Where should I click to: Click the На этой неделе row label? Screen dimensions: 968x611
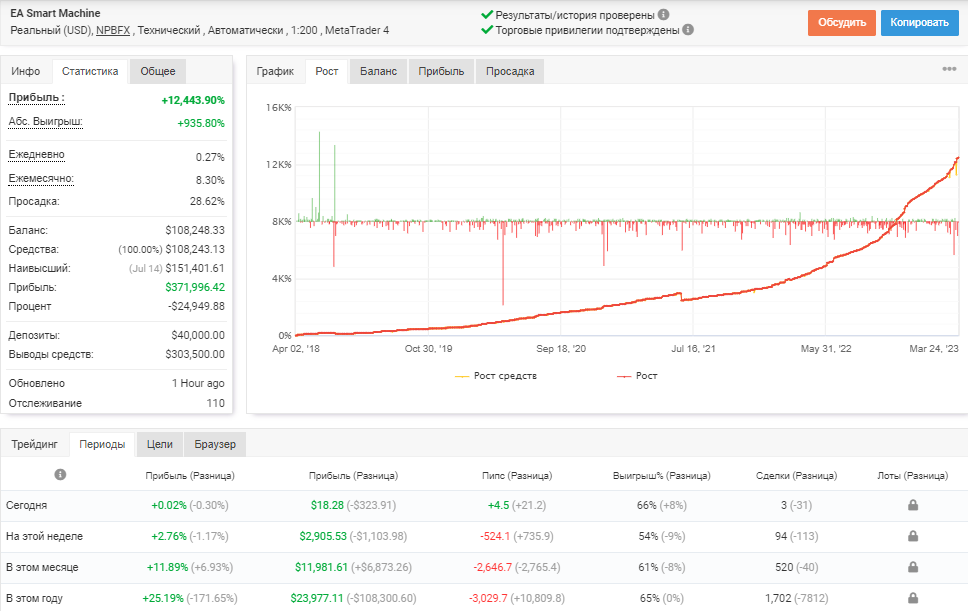pyautogui.click(x=44, y=536)
